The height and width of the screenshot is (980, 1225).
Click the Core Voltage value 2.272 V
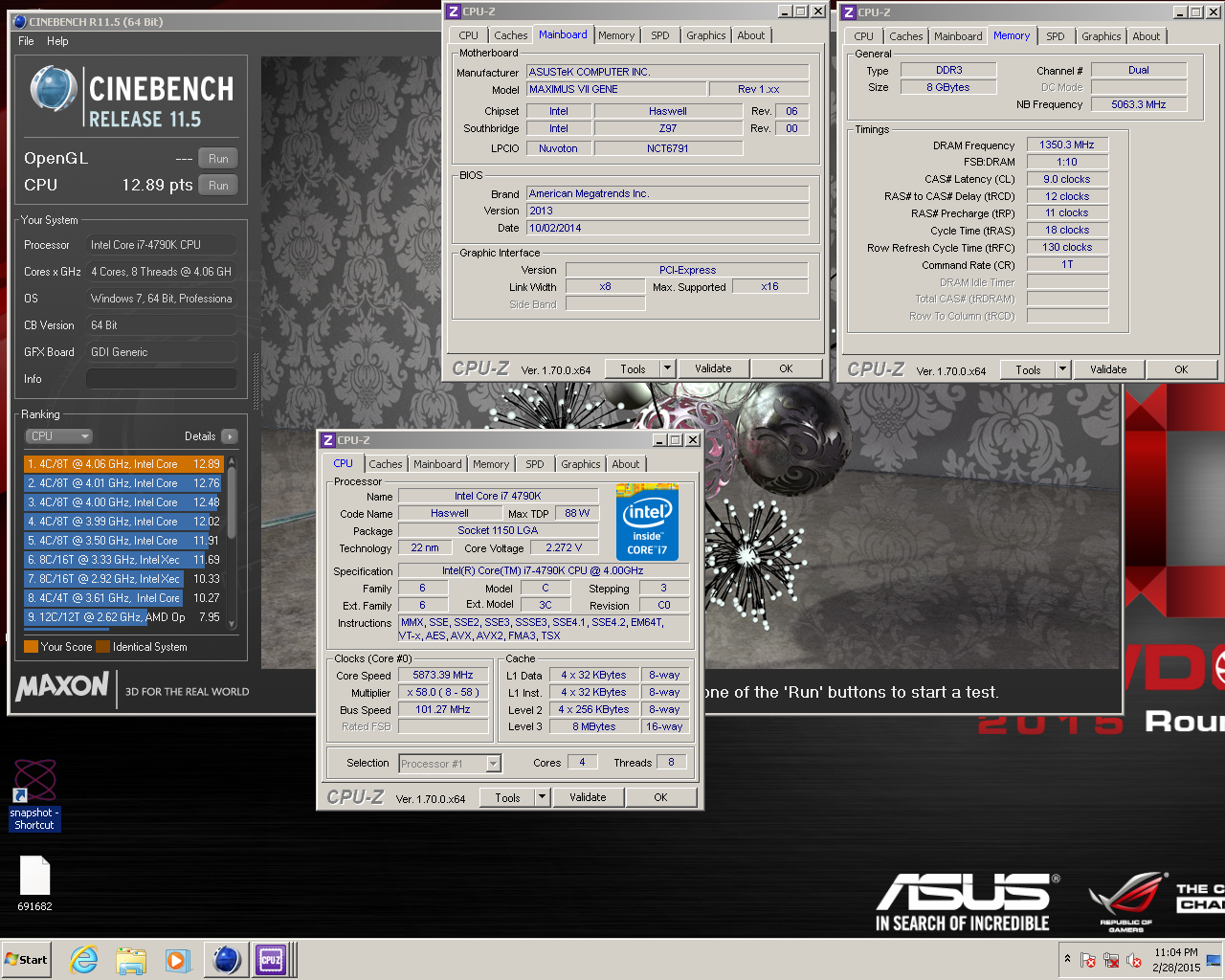point(564,548)
